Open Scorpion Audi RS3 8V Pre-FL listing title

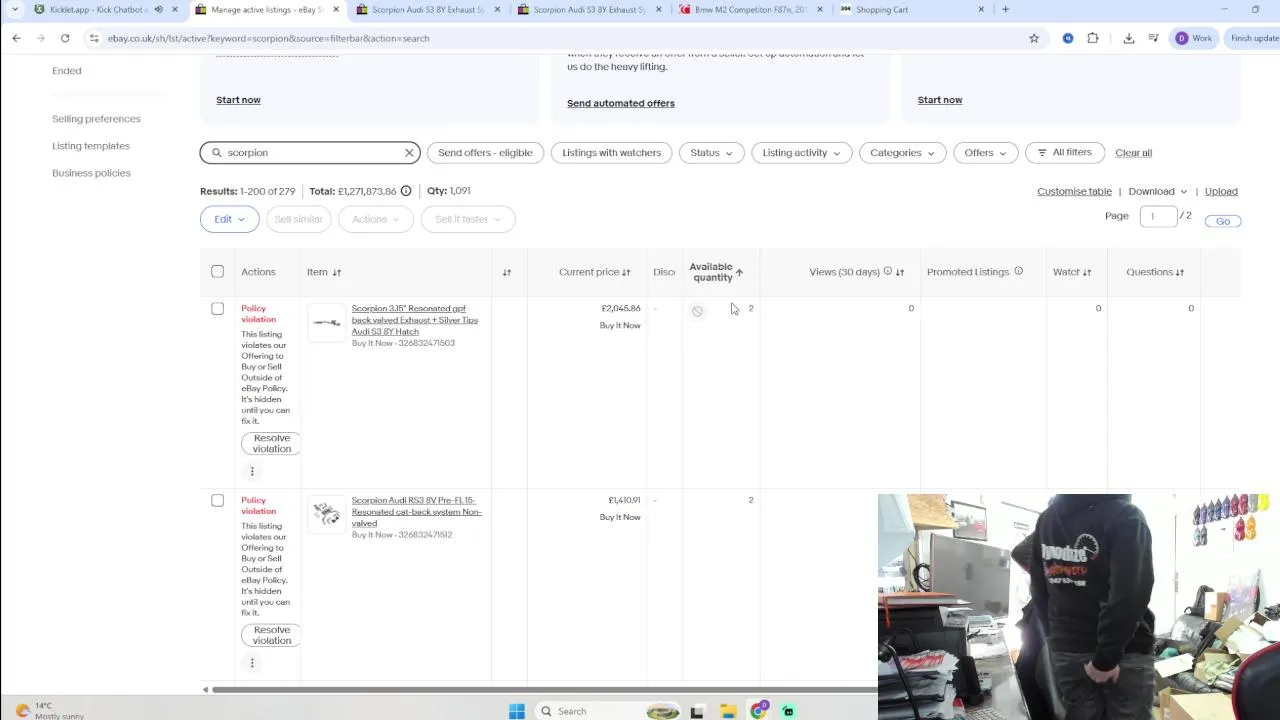coord(416,512)
